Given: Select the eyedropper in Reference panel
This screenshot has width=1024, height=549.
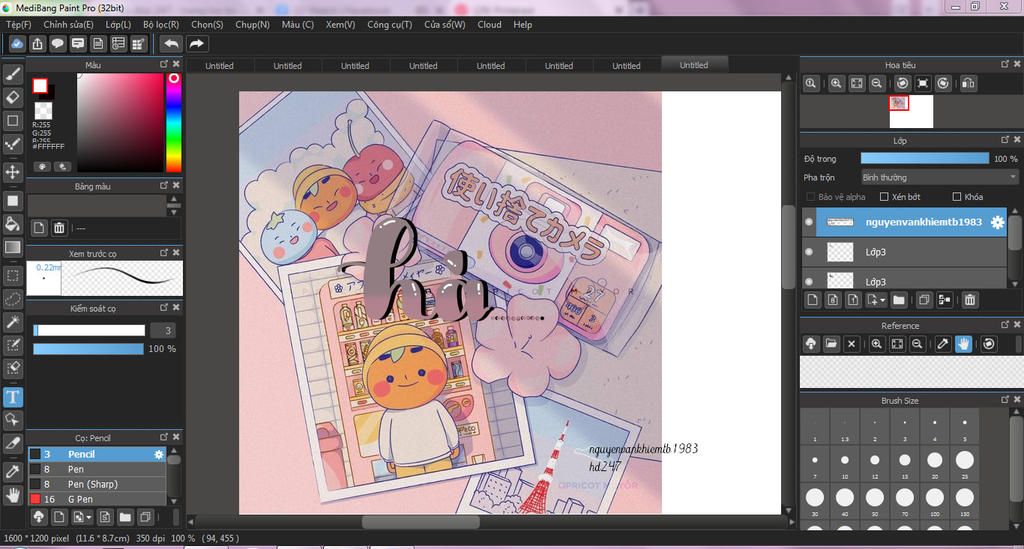Looking at the screenshot, I should point(942,343).
